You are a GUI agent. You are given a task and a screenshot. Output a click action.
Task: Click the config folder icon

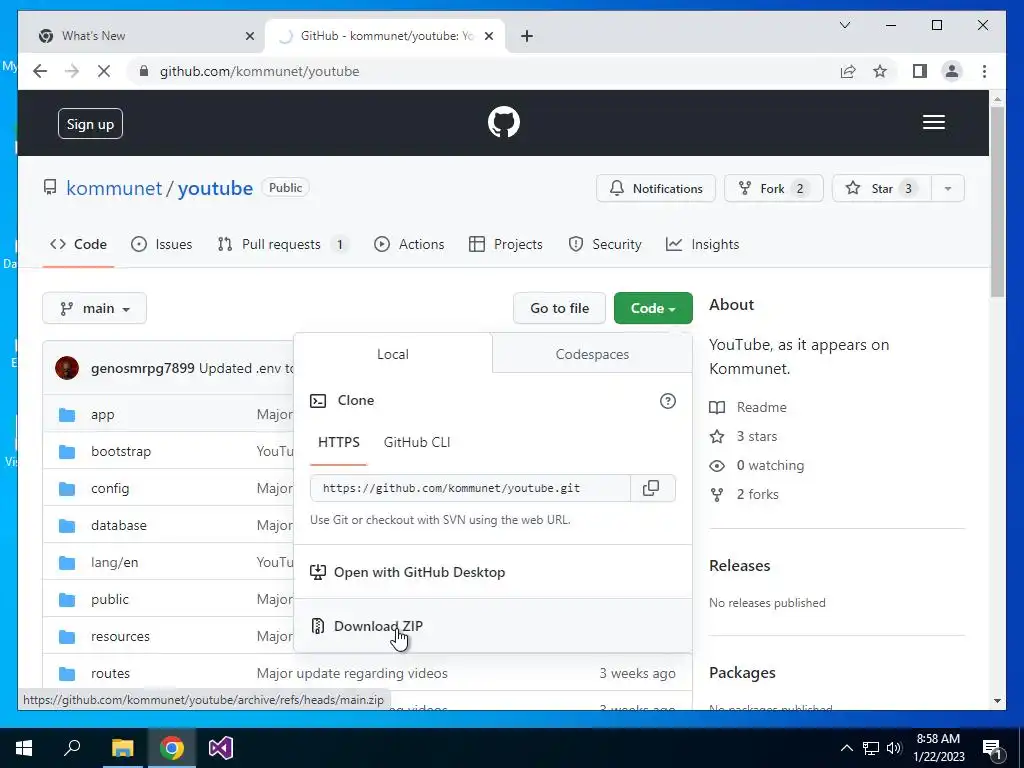coord(67,488)
